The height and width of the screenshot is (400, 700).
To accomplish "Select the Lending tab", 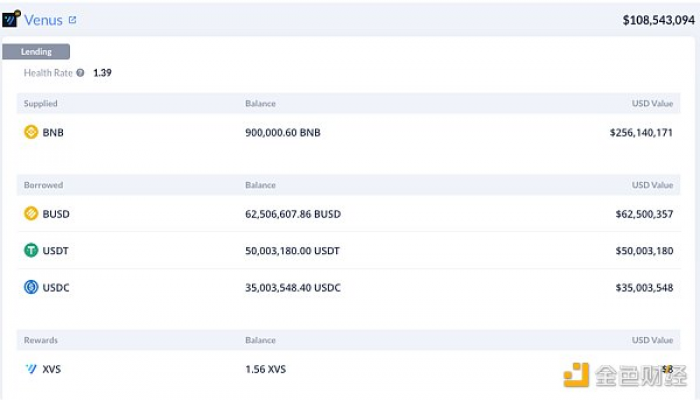I will [36, 52].
